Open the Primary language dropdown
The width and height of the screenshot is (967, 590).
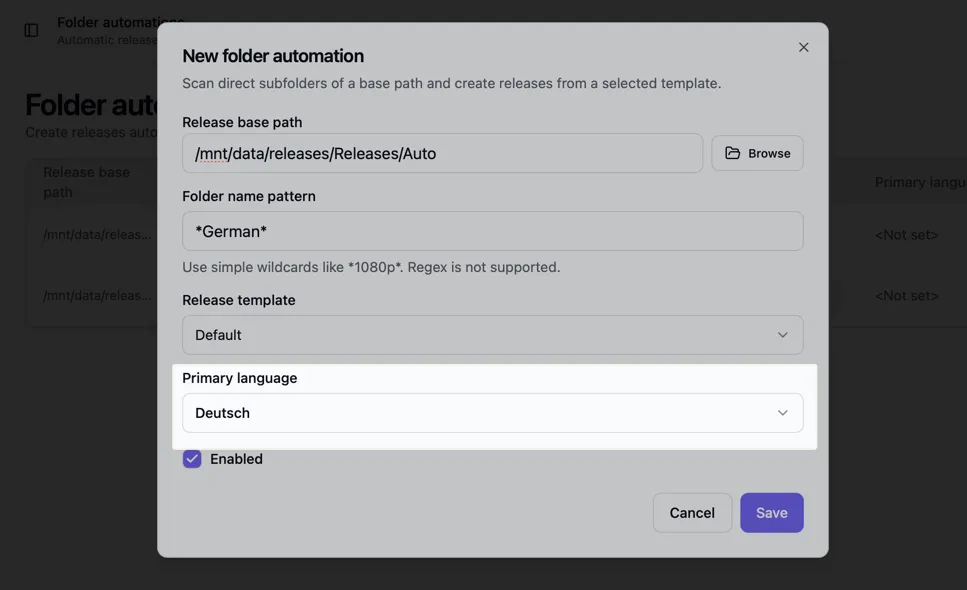point(492,413)
